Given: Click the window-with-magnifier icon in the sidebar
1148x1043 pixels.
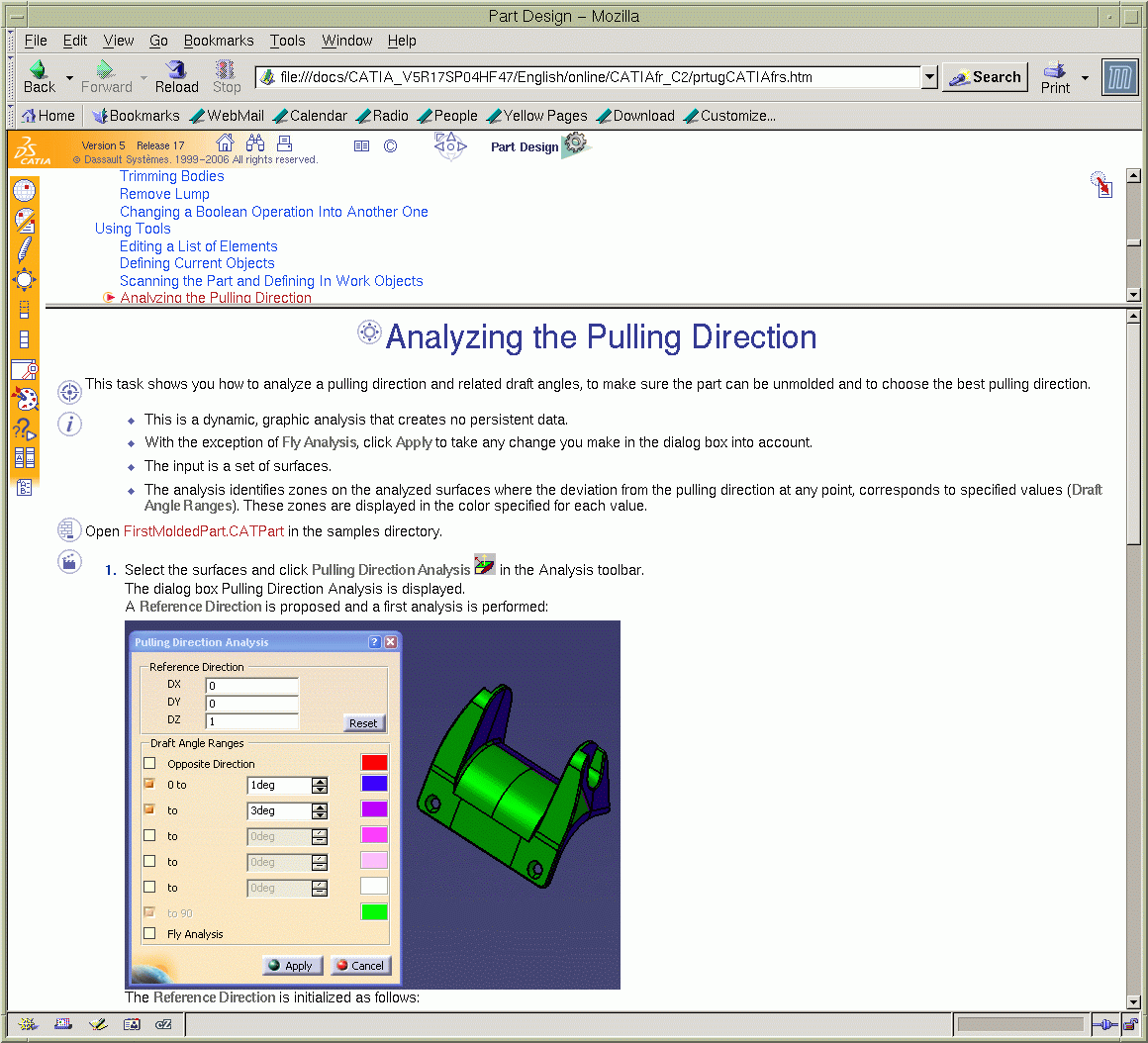Looking at the screenshot, I should 24,370.
